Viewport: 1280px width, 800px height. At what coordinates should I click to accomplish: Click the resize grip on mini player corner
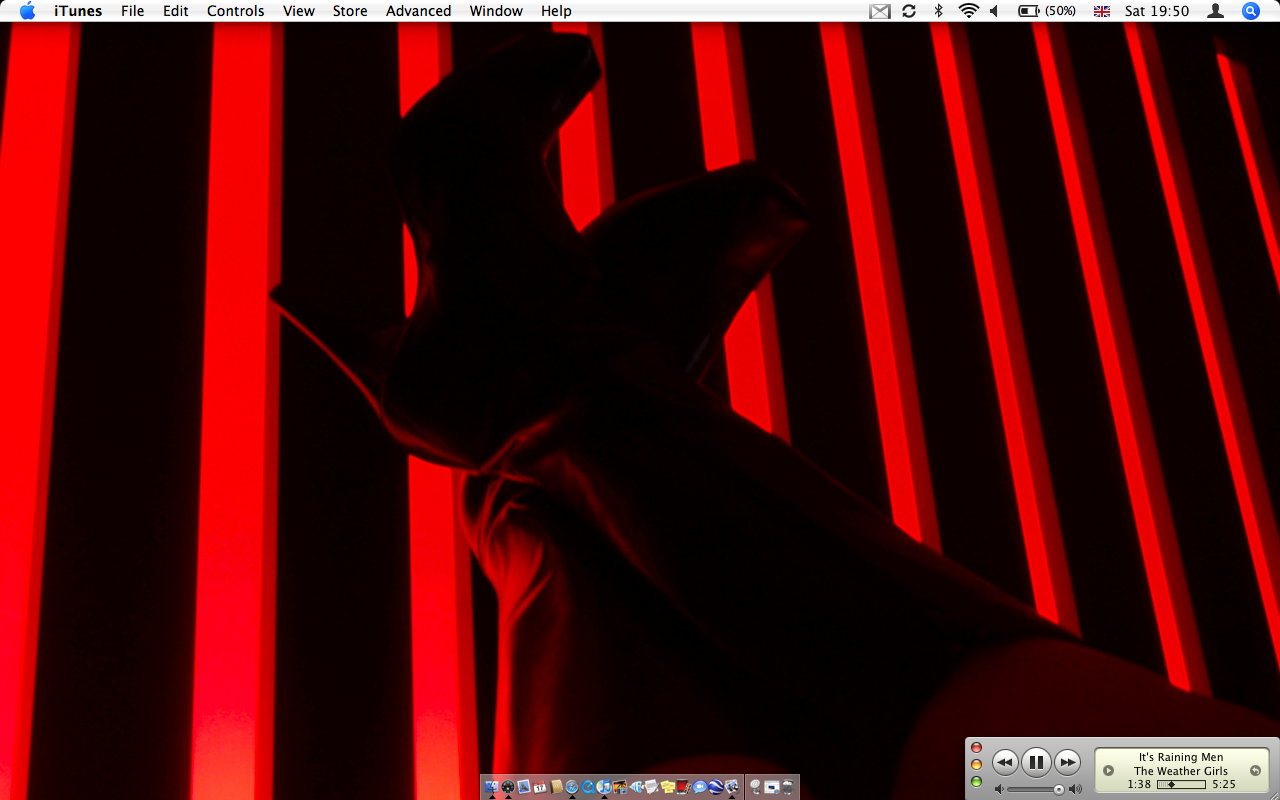1273,793
